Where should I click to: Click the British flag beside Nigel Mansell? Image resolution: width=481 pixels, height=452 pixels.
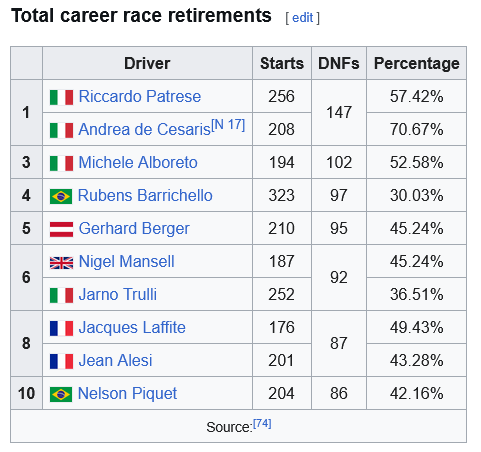coord(61,263)
